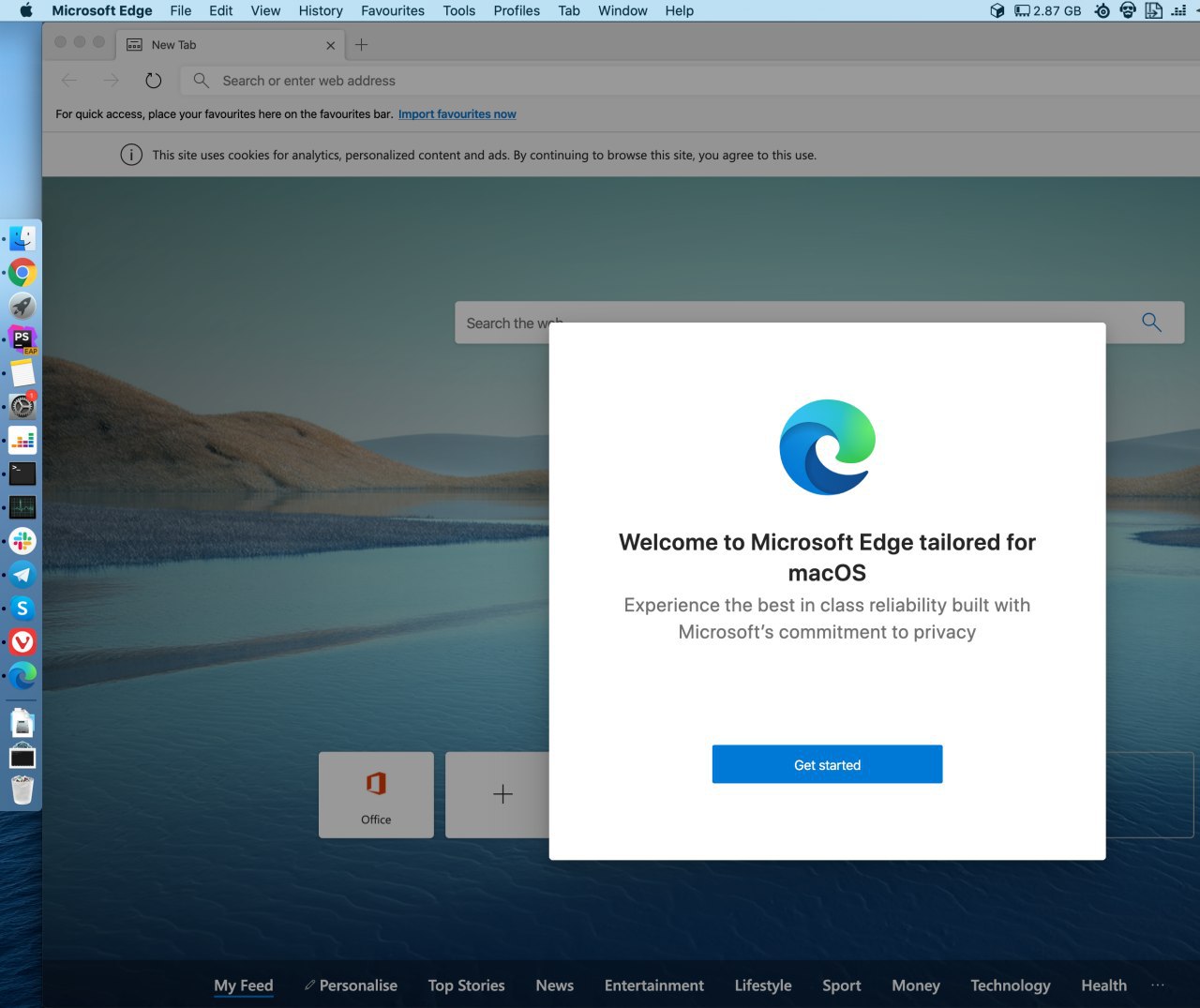Switch to the Money feed tab

pyautogui.click(x=916, y=985)
